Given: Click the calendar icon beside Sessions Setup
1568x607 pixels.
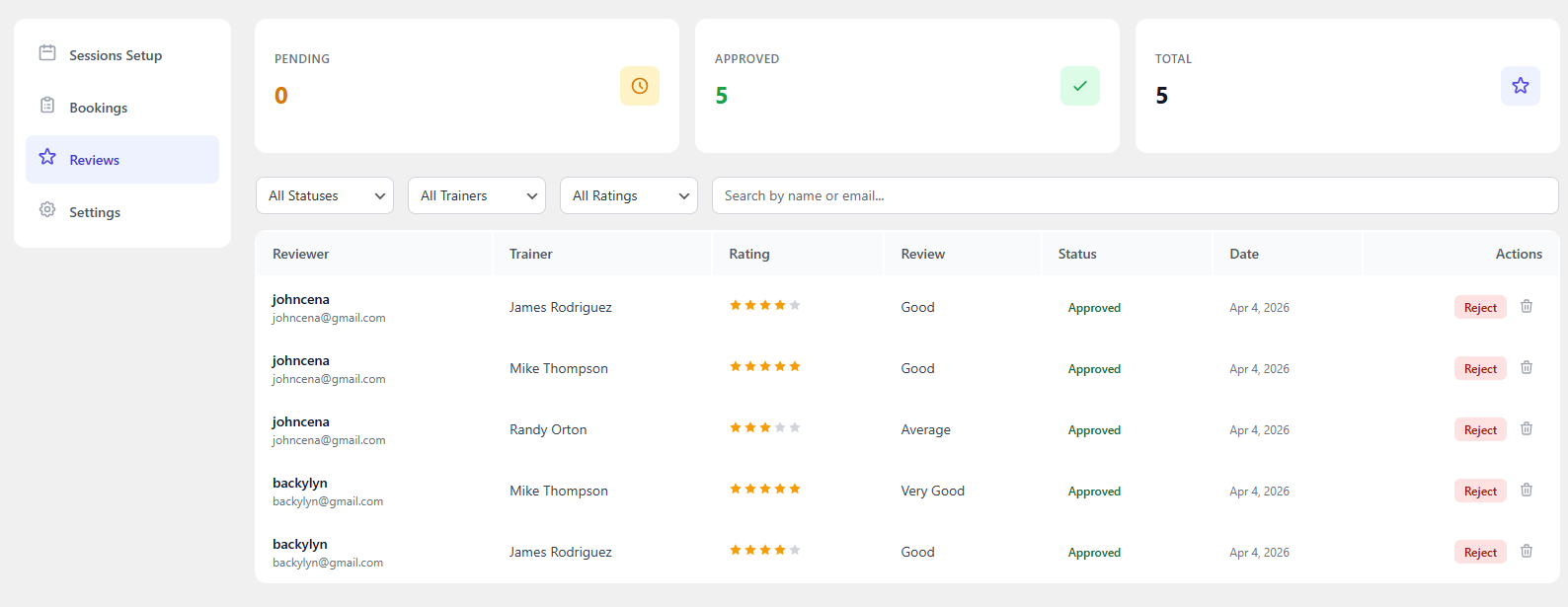Looking at the screenshot, I should 47,52.
